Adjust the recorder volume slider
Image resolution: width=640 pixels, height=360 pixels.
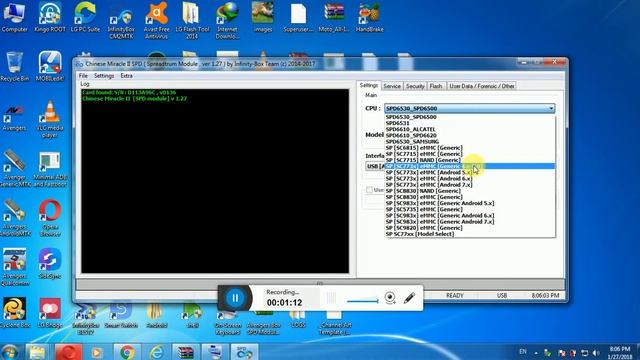pyautogui.click(x=362, y=301)
